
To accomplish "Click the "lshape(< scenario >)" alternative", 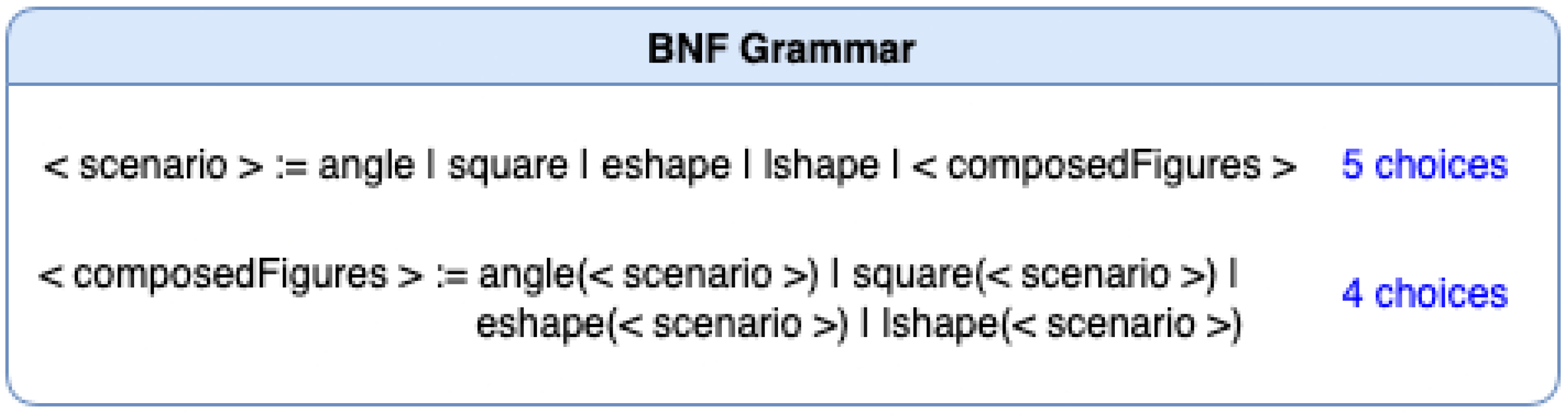I will coord(1062,324).
